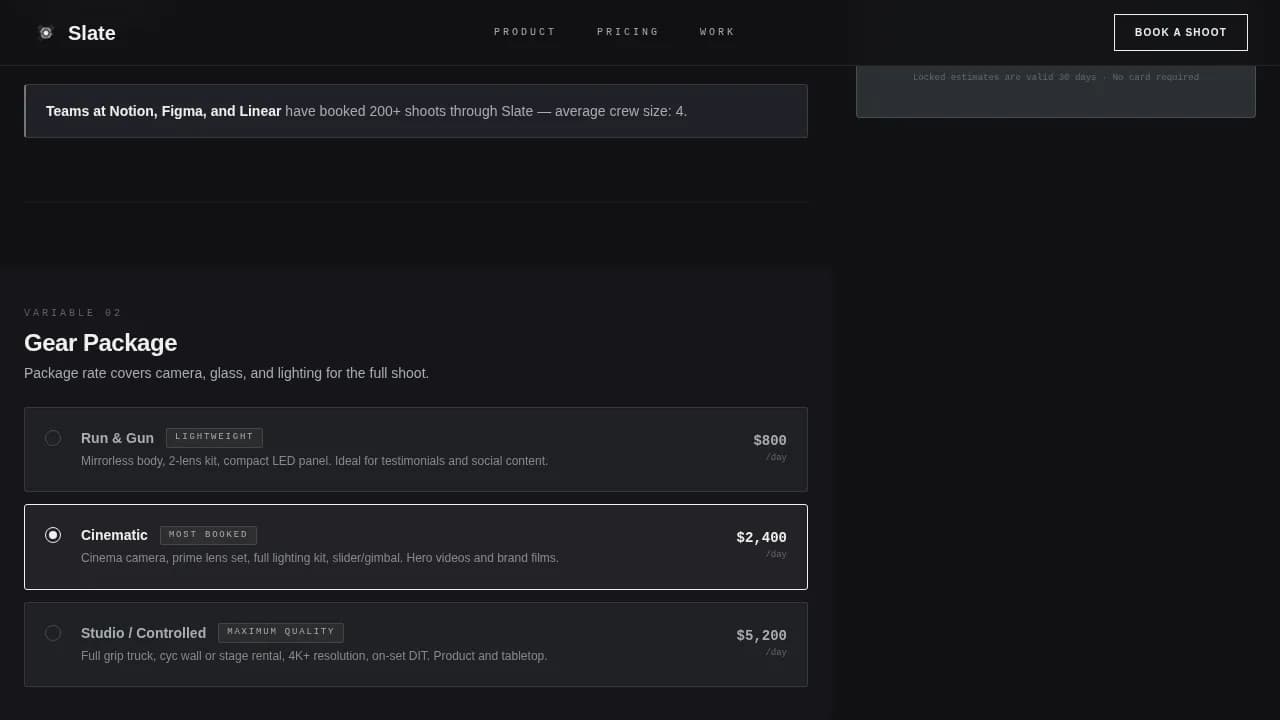Click the VARIABLE 02 section label

click(73, 312)
